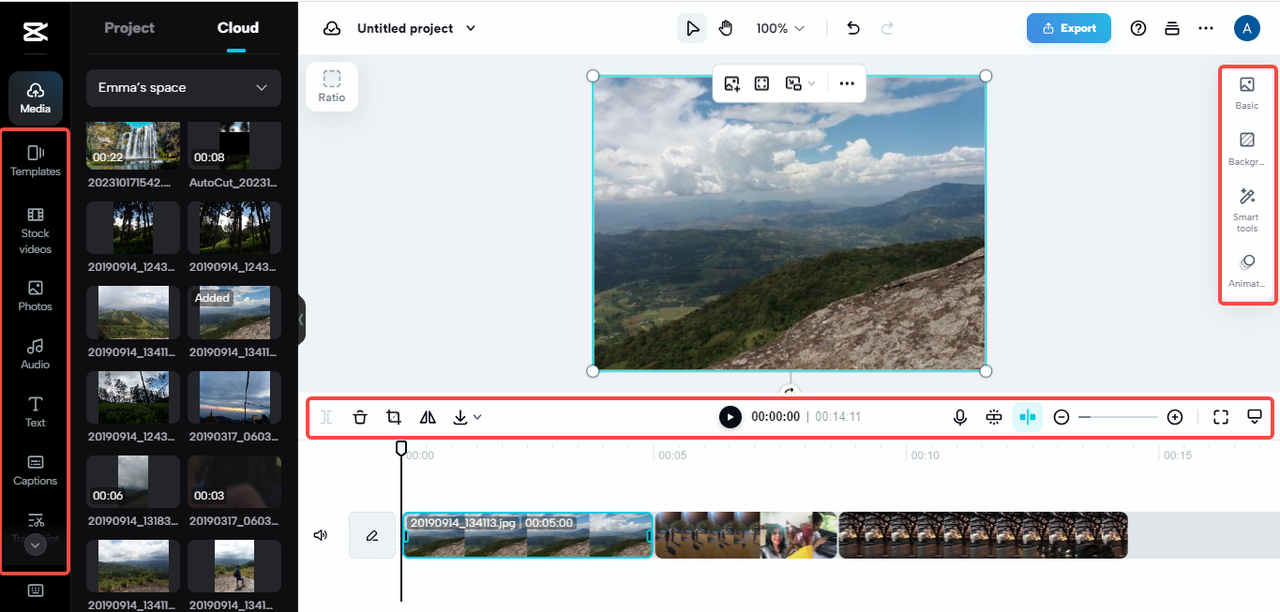The image size is (1280, 612).
Task: Choose the Hand pan tool
Action: 726,28
